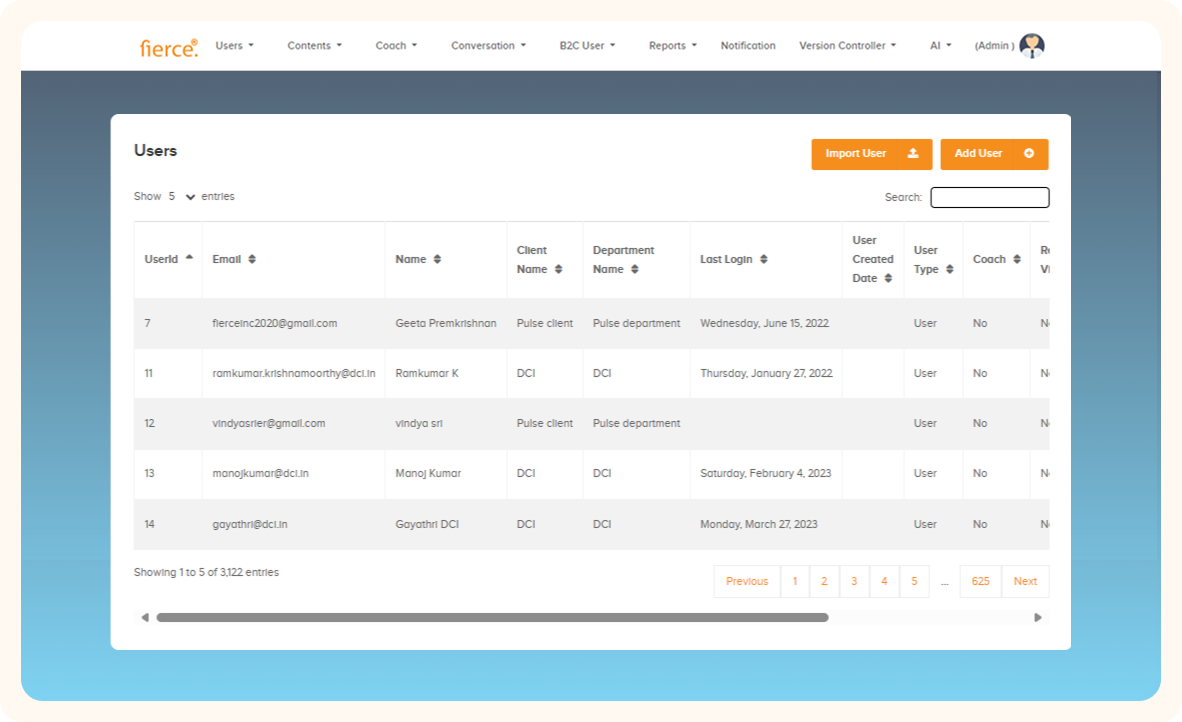
Task: Click the Next pagination button
Action: point(1025,581)
